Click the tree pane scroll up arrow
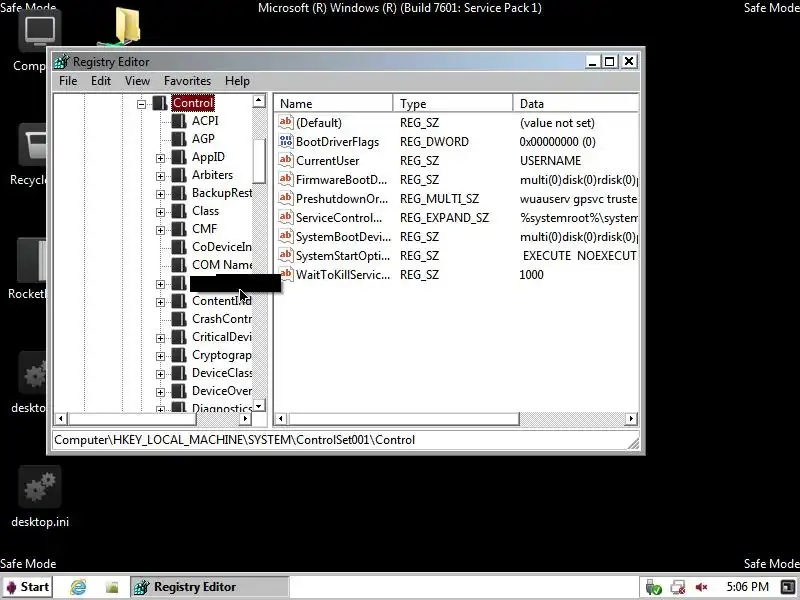Viewport: 800px width, 600px height. (259, 101)
